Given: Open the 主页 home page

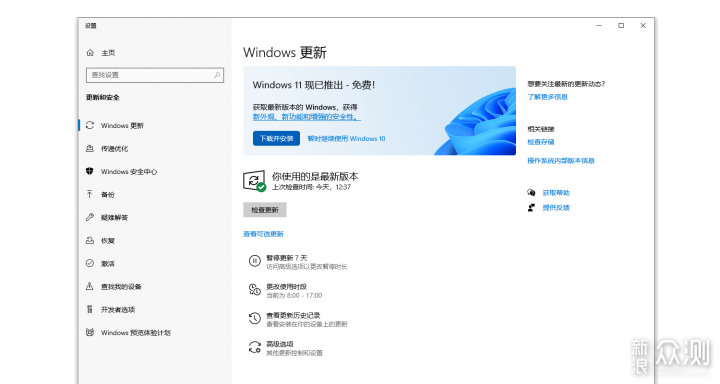Looking at the screenshot, I should [x=108, y=53].
